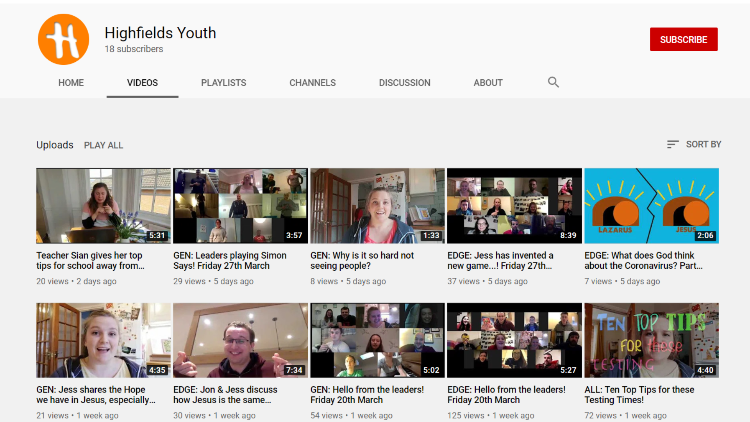Viewport: 750px width, 422px height.
Task: View the About tab
Action: coord(488,83)
